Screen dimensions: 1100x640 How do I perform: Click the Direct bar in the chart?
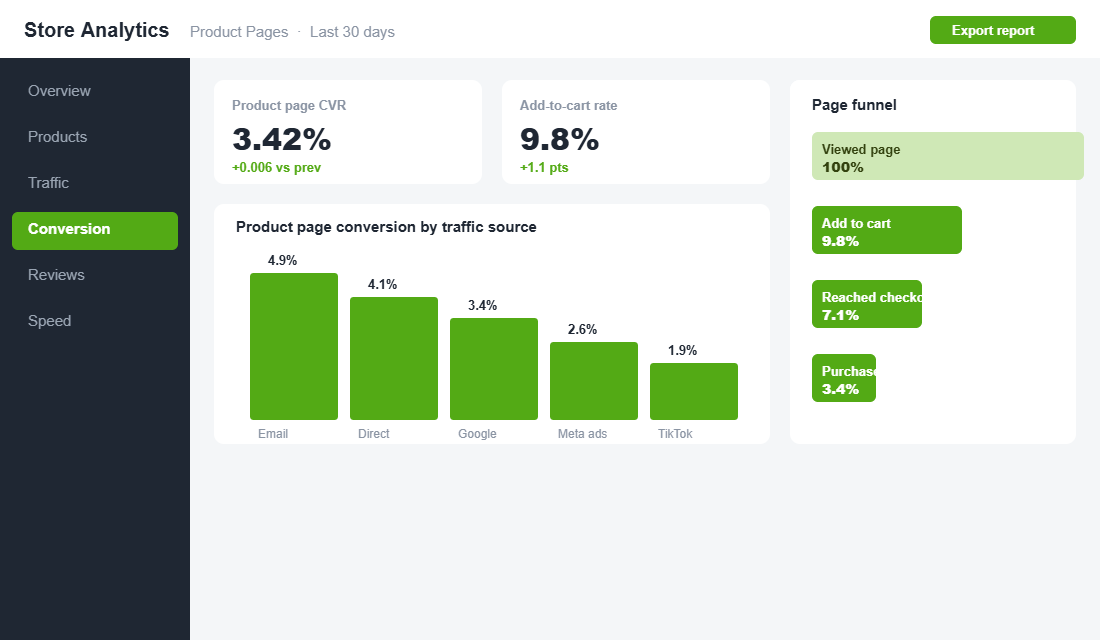point(394,359)
